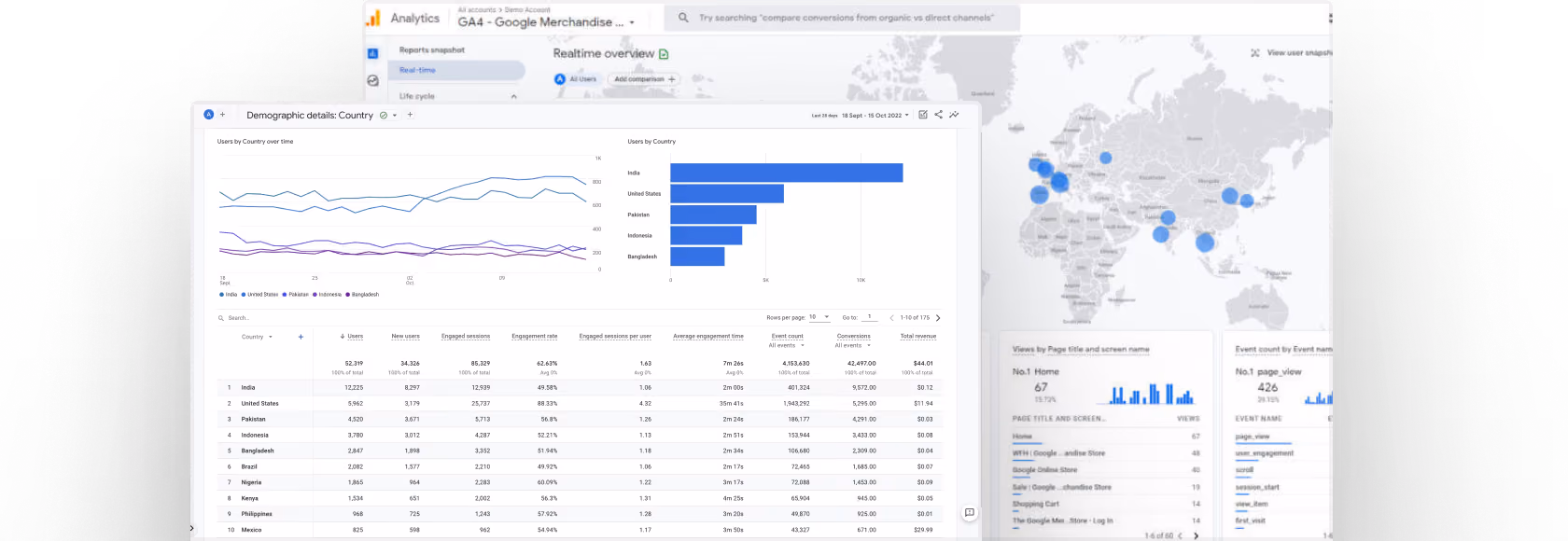Open the GA4 Google Merchandise property dropdown
Viewport: 1568px width, 541px height.
(x=546, y=21)
